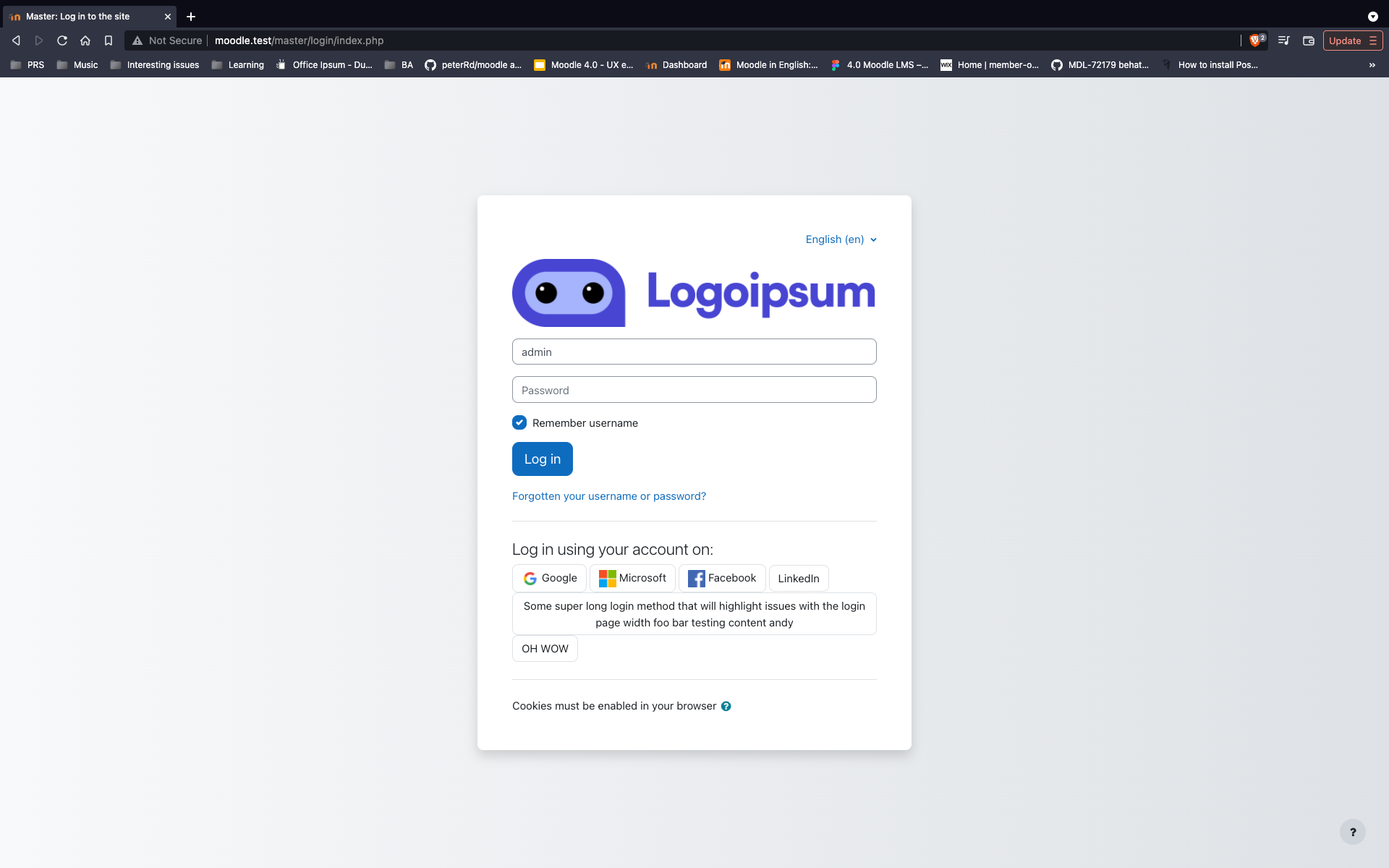1389x868 pixels.
Task: Open the Dashboard bookmark
Action: [x=676, y=65]
